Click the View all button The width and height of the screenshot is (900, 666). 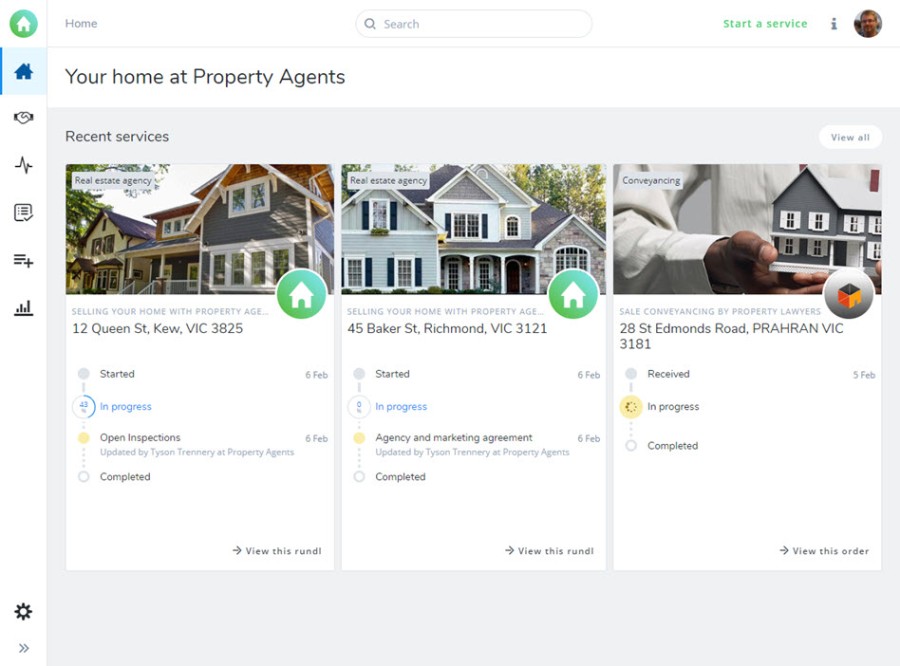pos(850,137)
